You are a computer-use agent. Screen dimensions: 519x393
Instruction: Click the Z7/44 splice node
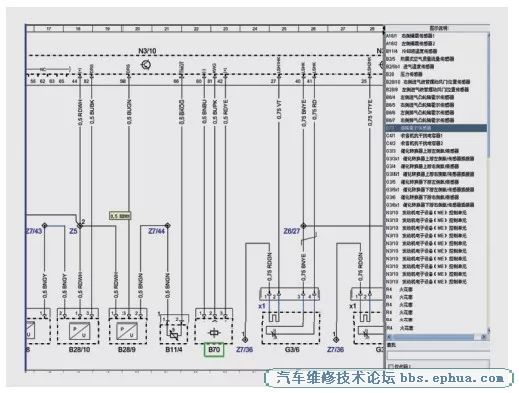click(168, 226)
